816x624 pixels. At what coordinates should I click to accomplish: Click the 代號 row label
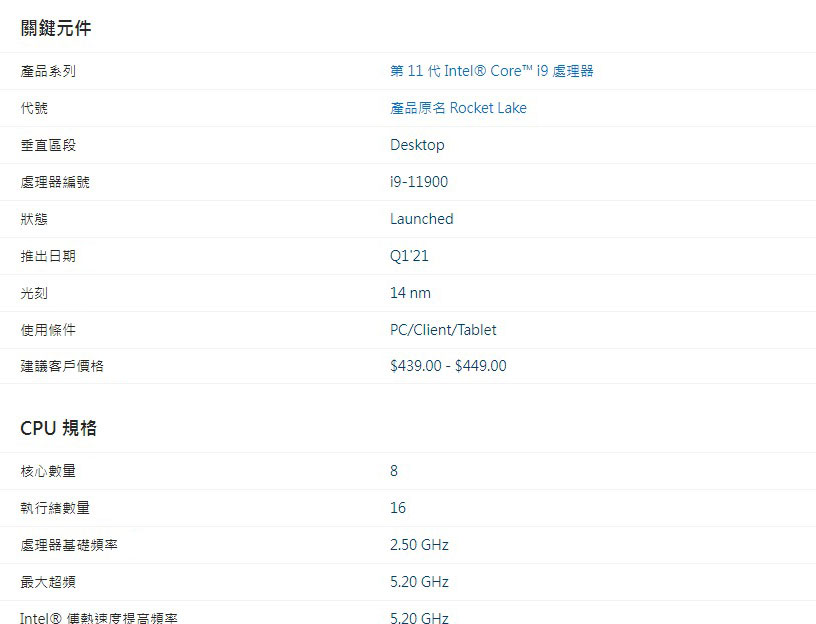point(34,108)
